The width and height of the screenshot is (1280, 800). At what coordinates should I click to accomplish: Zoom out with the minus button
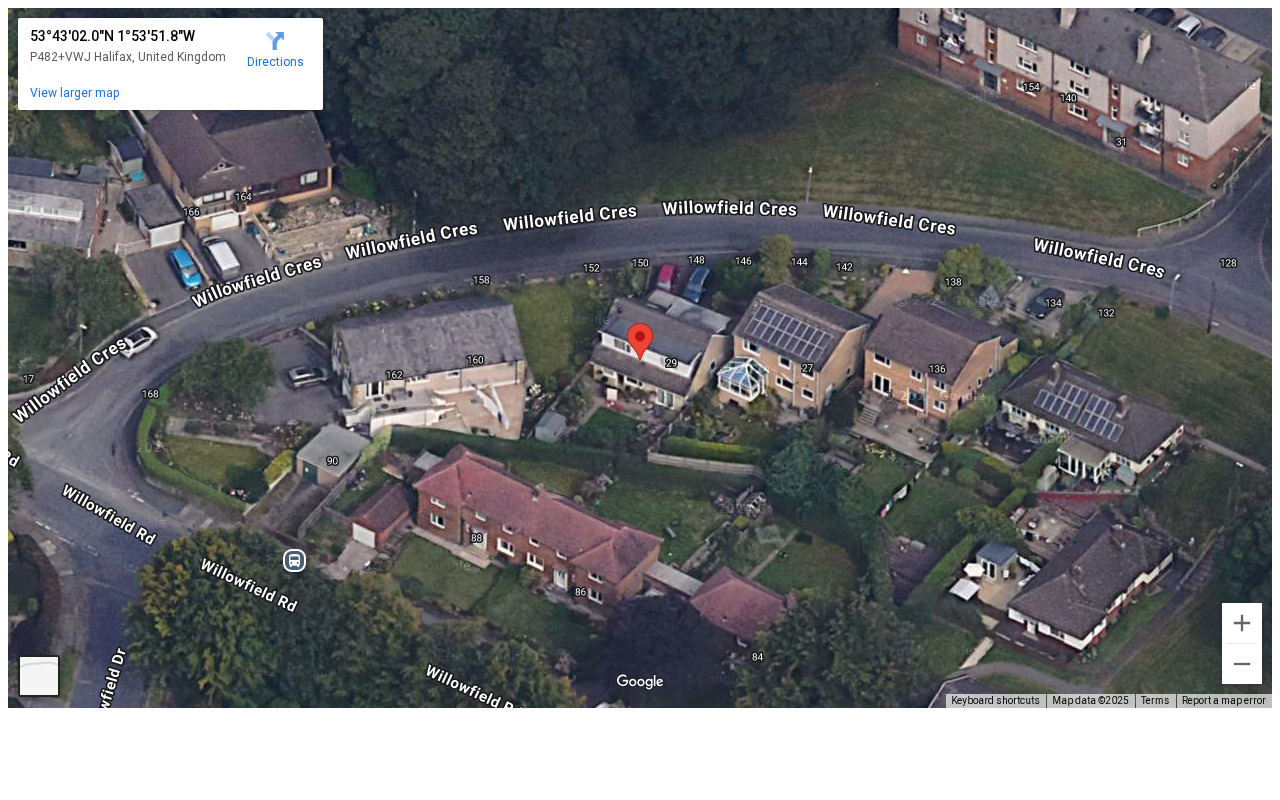click(x=1242, y=664)
